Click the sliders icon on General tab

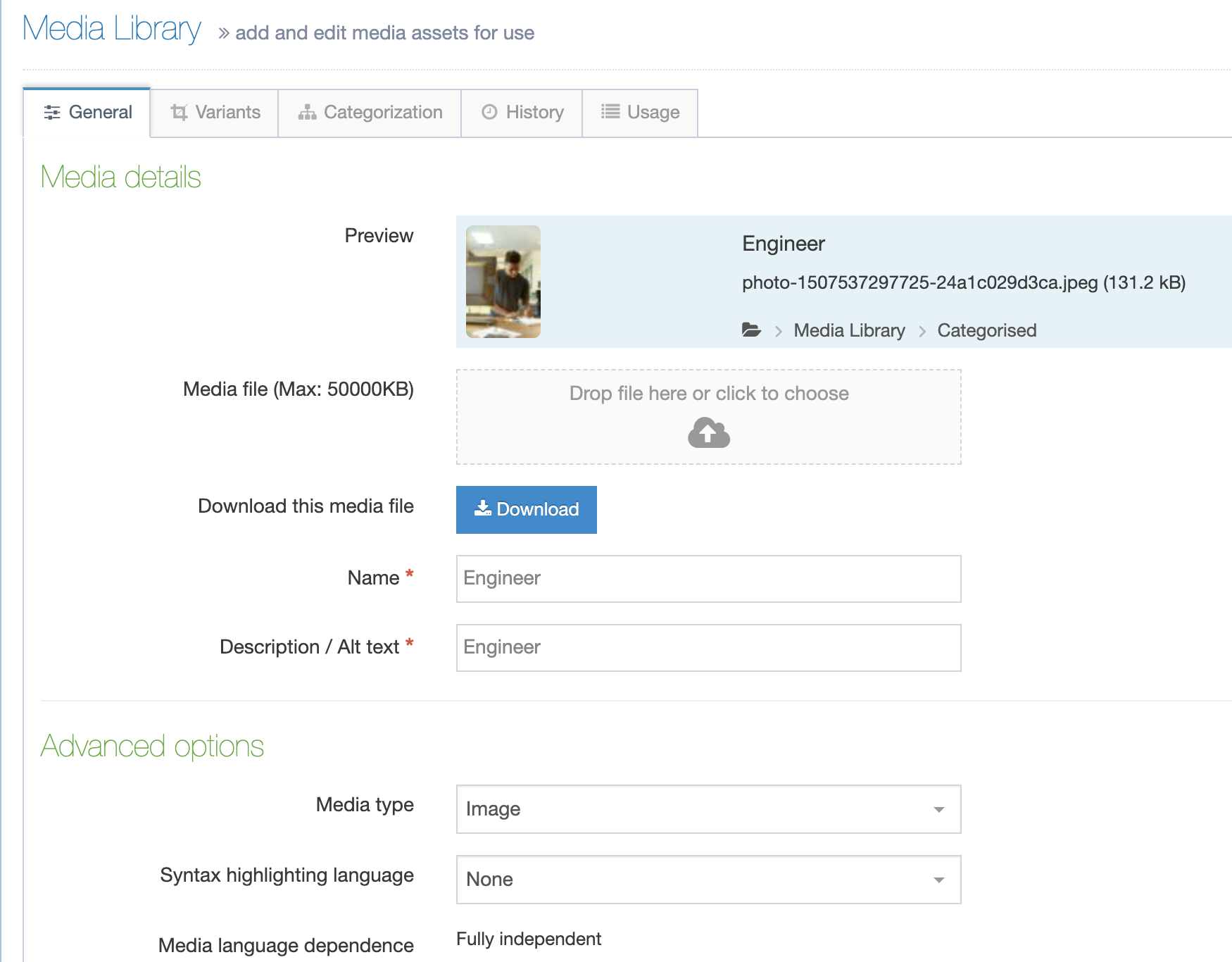coord(52,113)
